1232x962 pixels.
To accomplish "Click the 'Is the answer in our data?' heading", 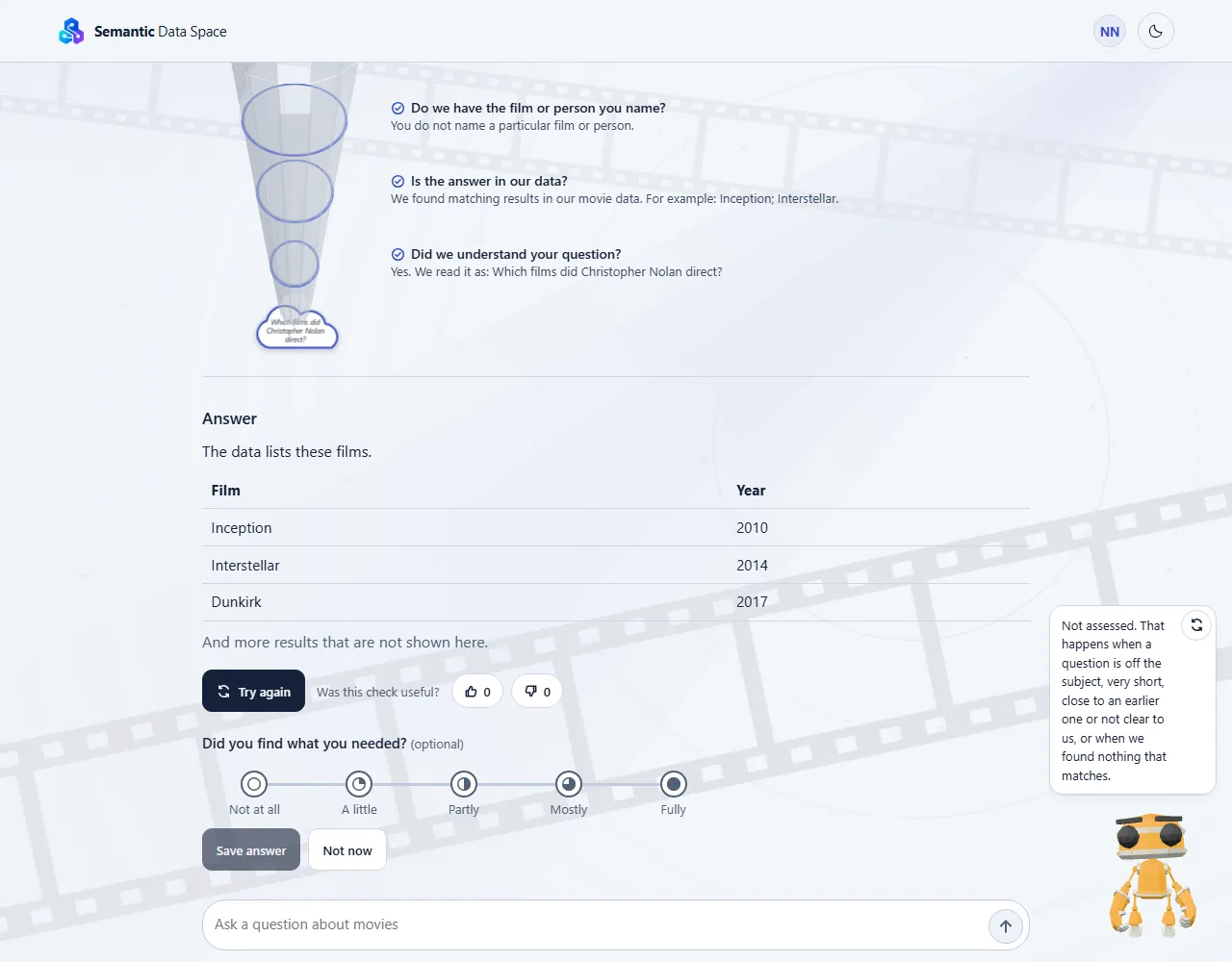I will [x=489, y=181].
